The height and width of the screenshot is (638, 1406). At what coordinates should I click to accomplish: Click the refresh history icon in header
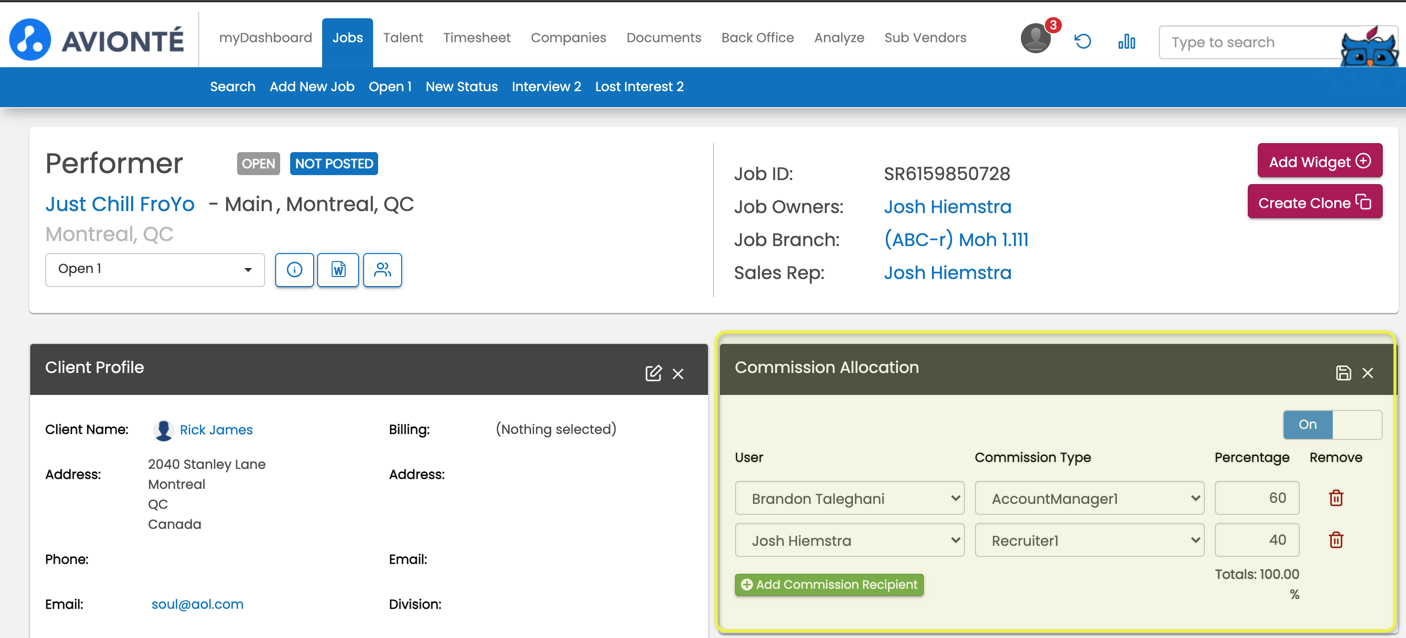[x=1082, y=41]
